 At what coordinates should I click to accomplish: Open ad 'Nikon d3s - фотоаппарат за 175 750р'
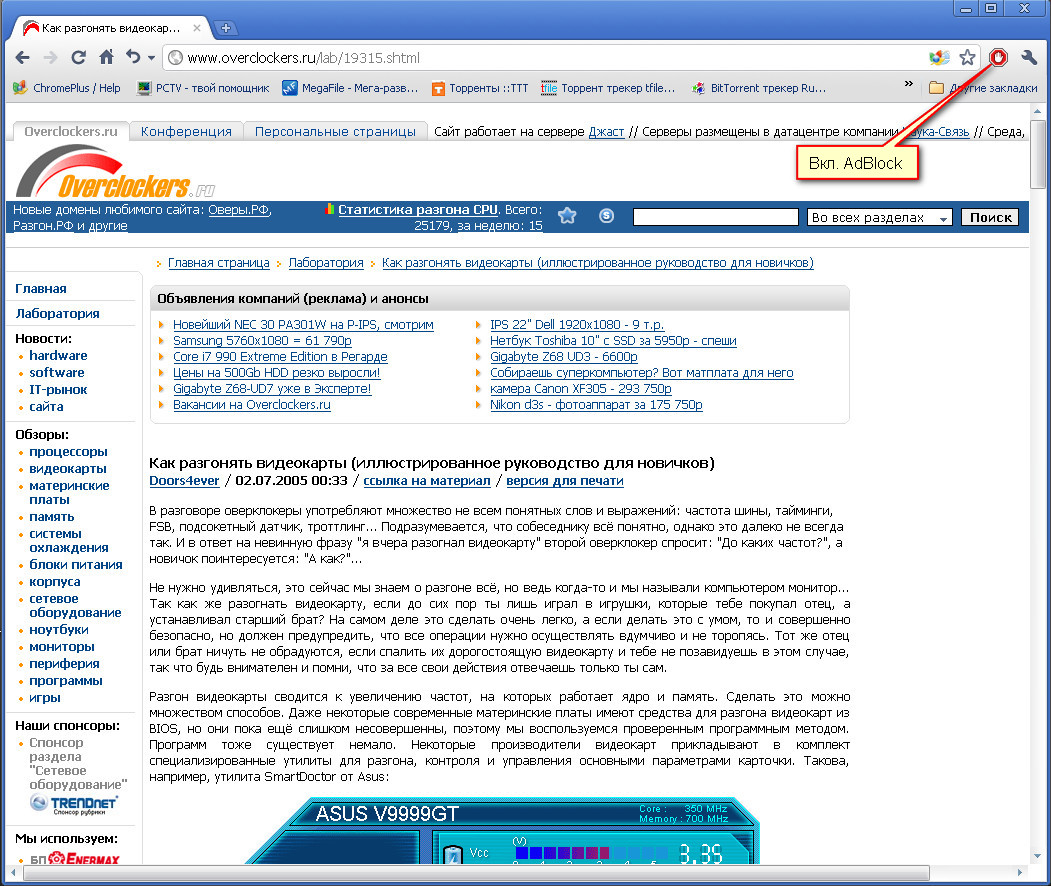click(596, 405)
